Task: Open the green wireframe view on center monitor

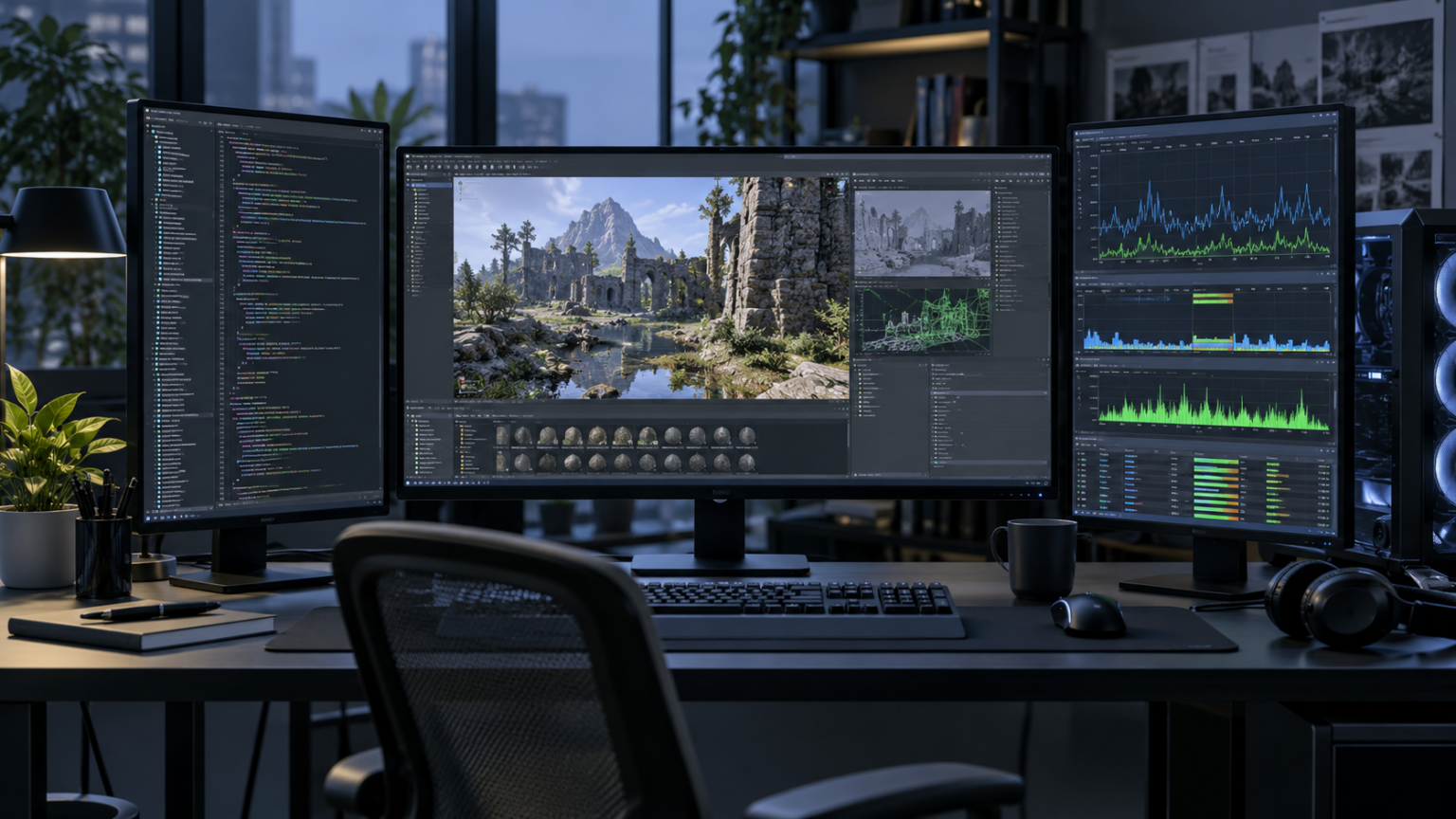Action: pyautogui.click(x=922, y=319)
